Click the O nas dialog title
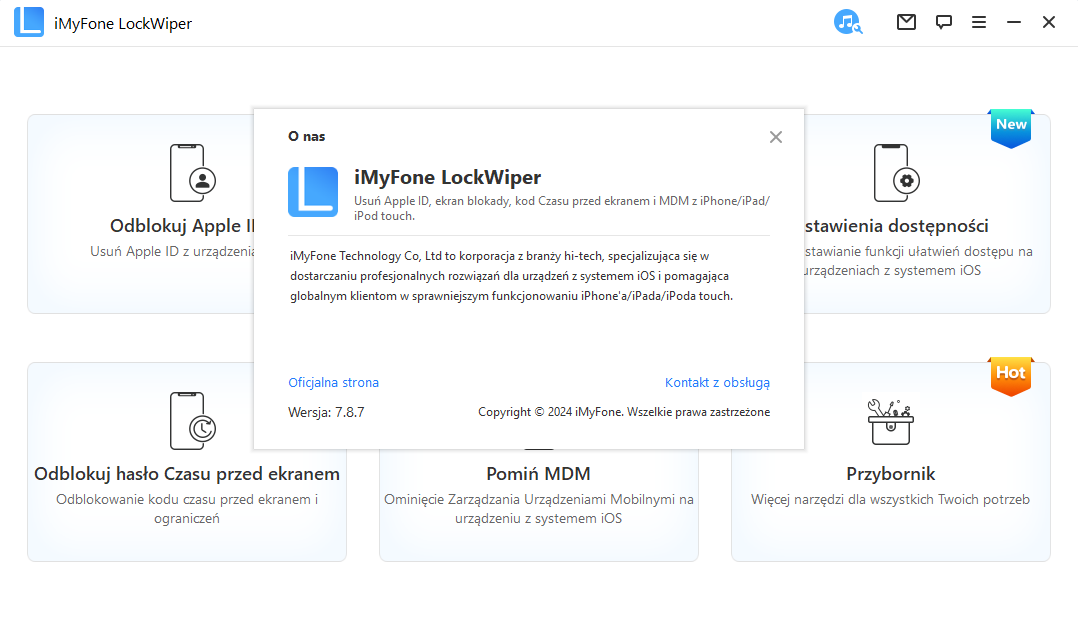Image resolution: width=1078 pixels, height=638 pixels. click(307, 136)
